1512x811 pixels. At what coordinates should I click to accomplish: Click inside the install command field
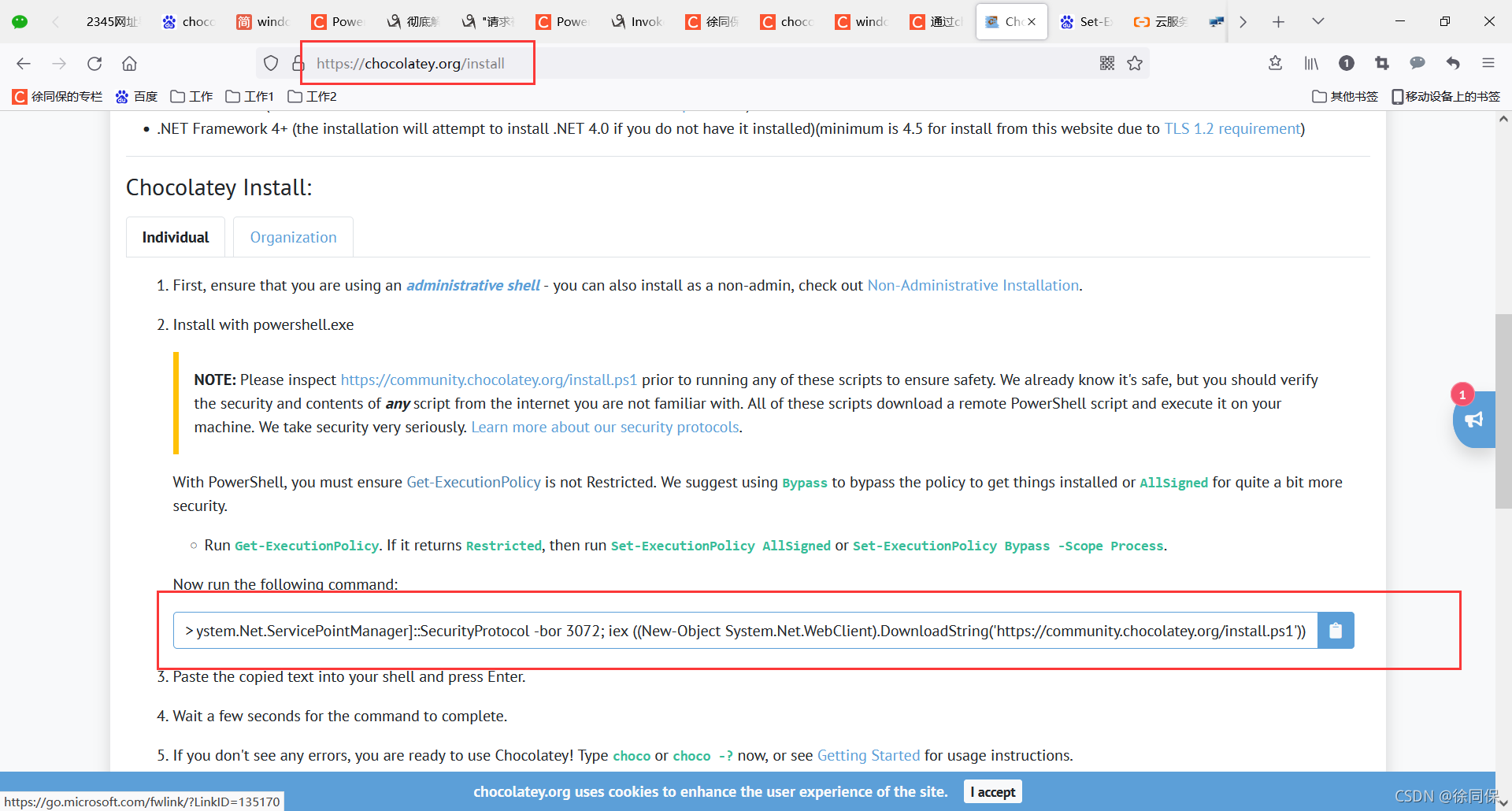click(x=745, y=631)
